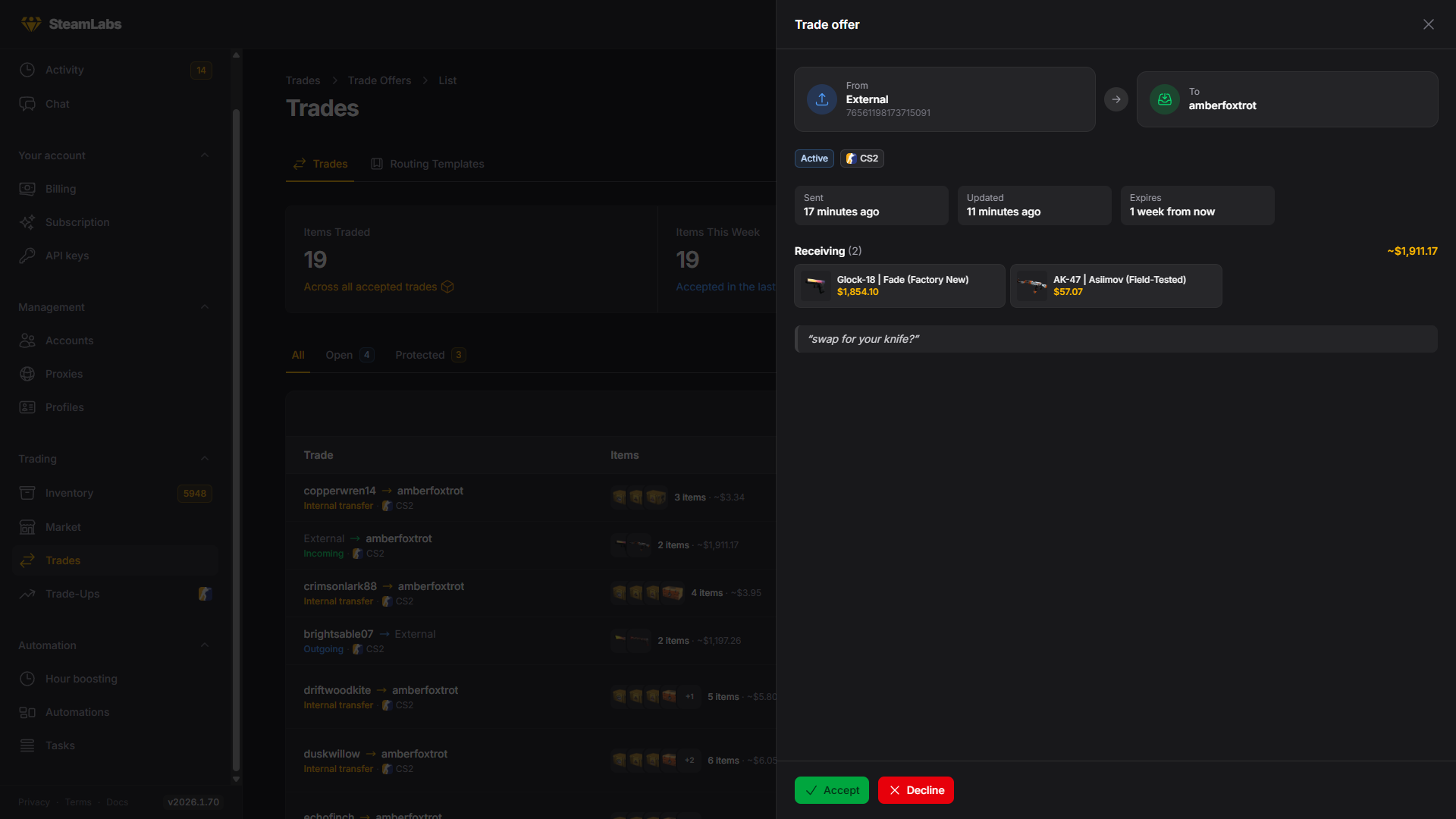This screenshot has height=819, width=1456.
Task: Click the inbox icon in To card
Action: pos(1164,99)
